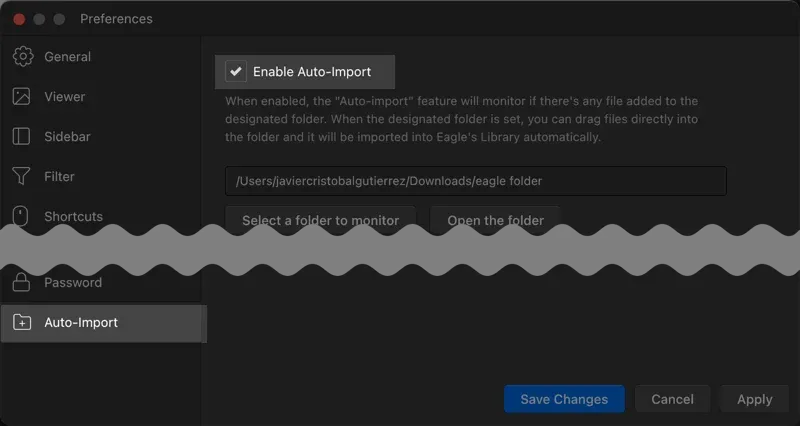The image size is (800, 426).
Task: Click the Viewer image icon
Action: 21,96
